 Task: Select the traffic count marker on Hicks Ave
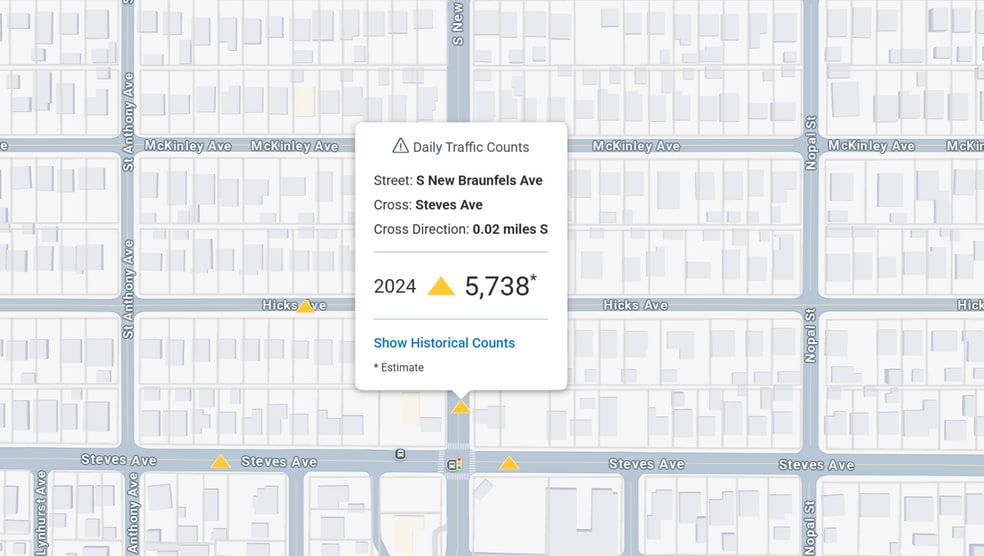tap(305, 306)
